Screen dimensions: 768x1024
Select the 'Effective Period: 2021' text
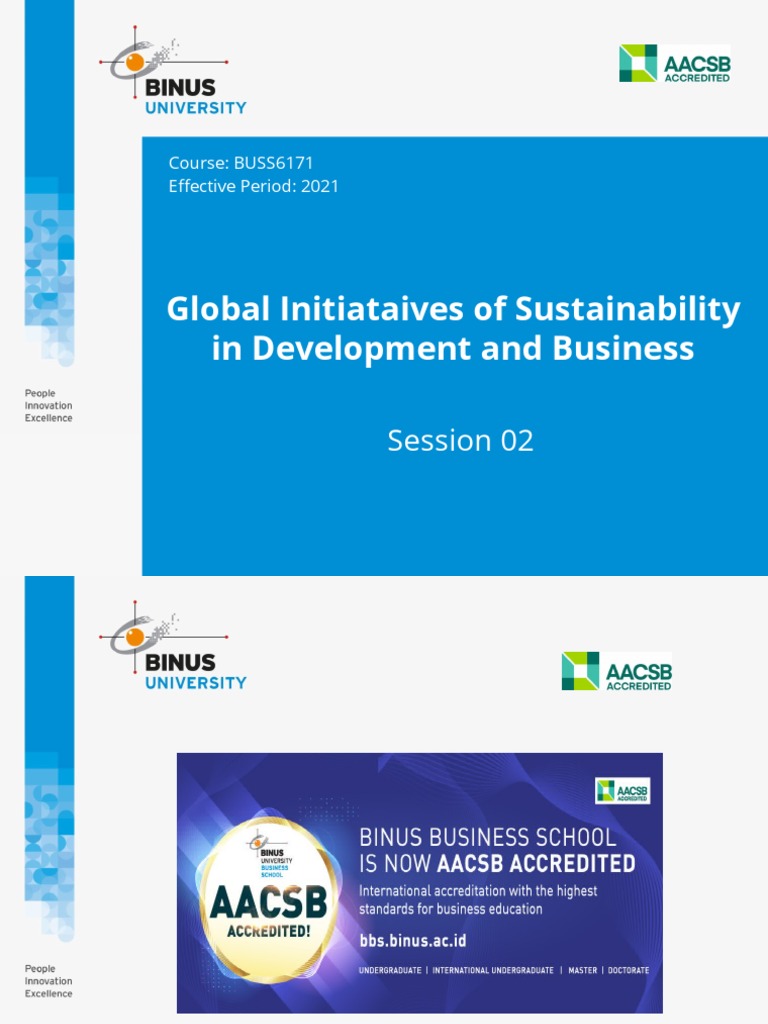tap(253, 186)
